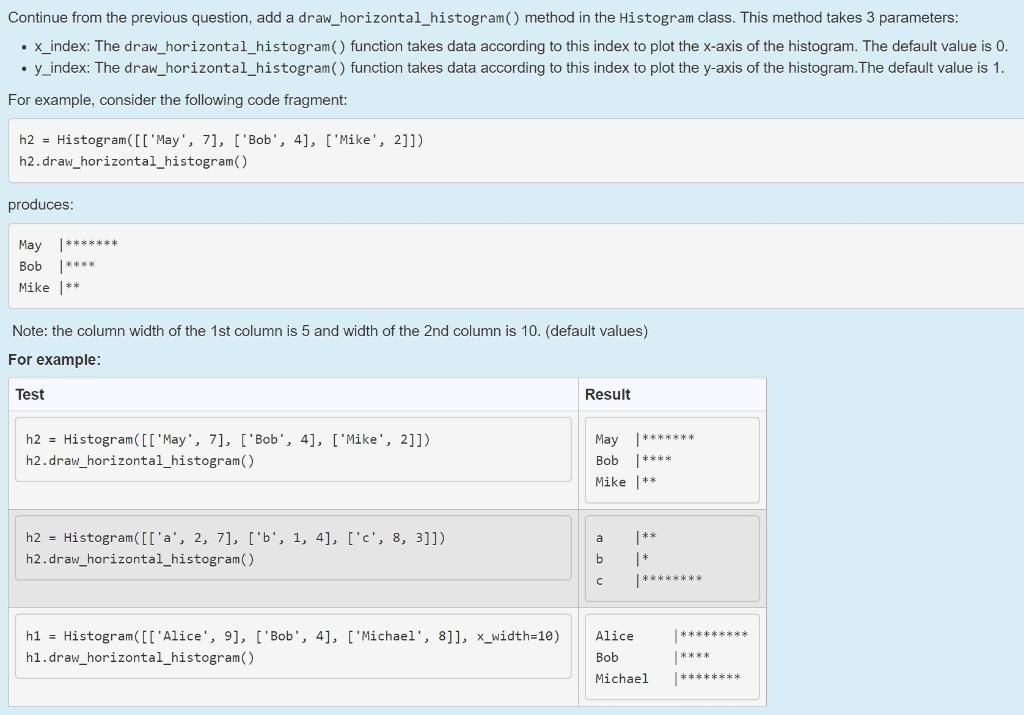1024x715 pixels.
Task: Click the note about default column widths
Action: (x=330, y=330)
